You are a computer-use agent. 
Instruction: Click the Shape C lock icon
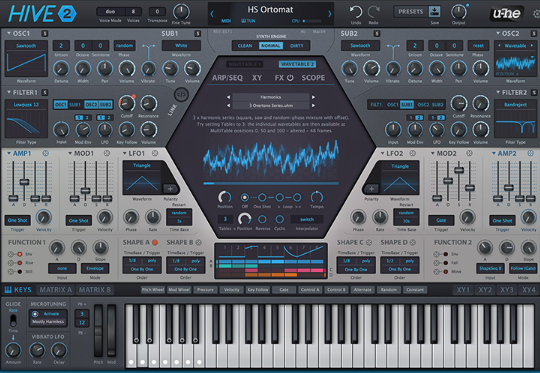[x=369, y=242]
